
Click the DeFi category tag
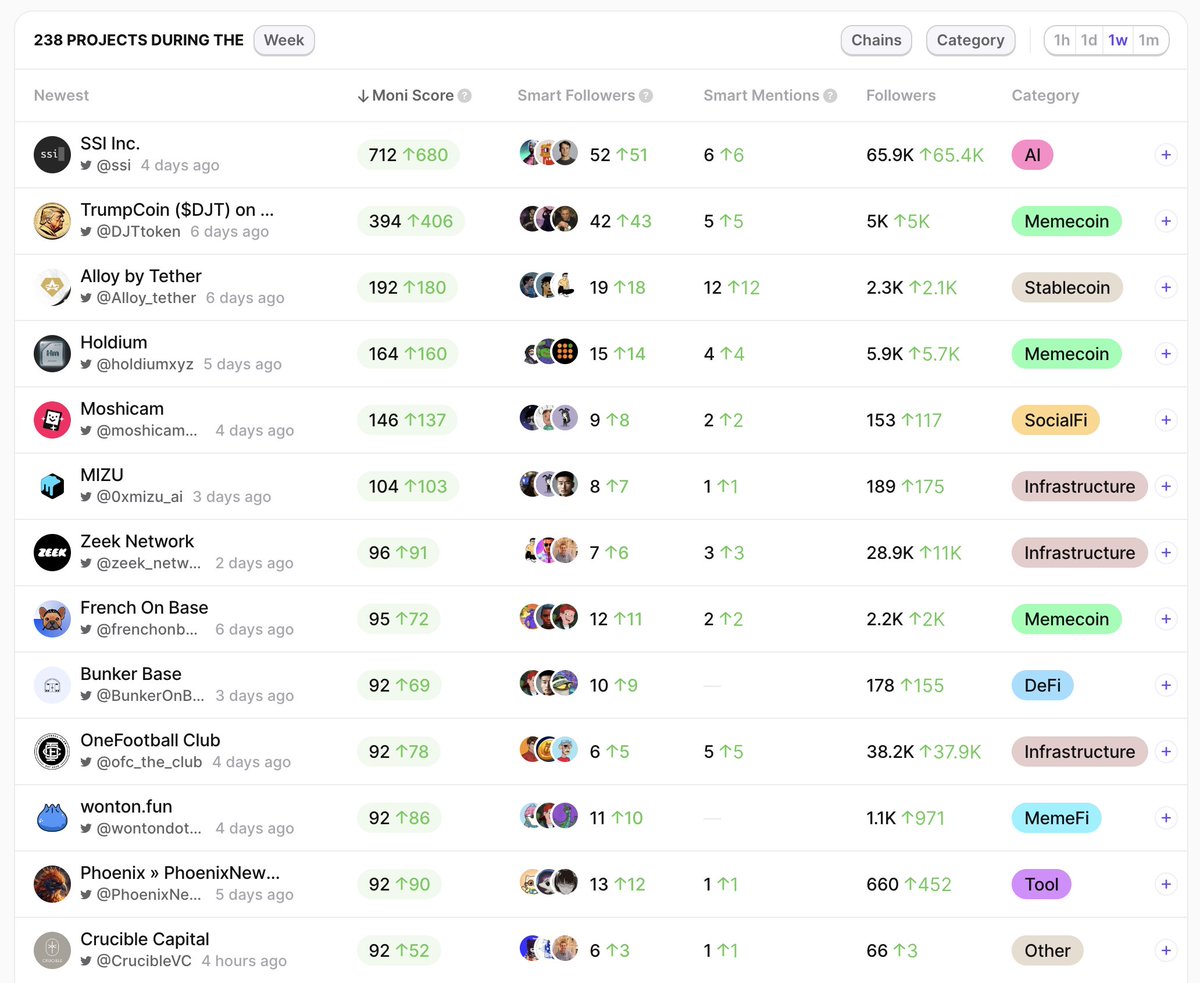tap(1043, 685)
